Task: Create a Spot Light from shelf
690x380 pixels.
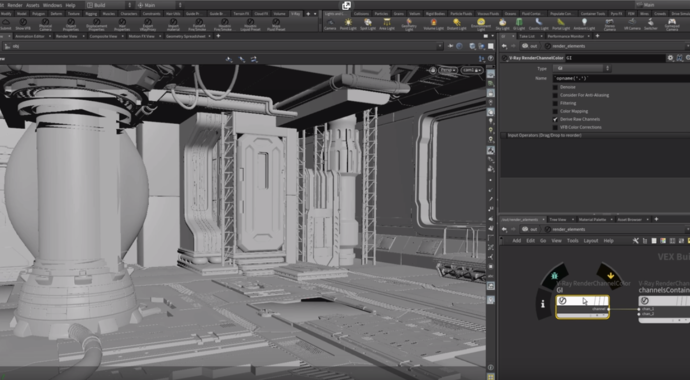Action: pyautogui.click(x=368, y=24)
